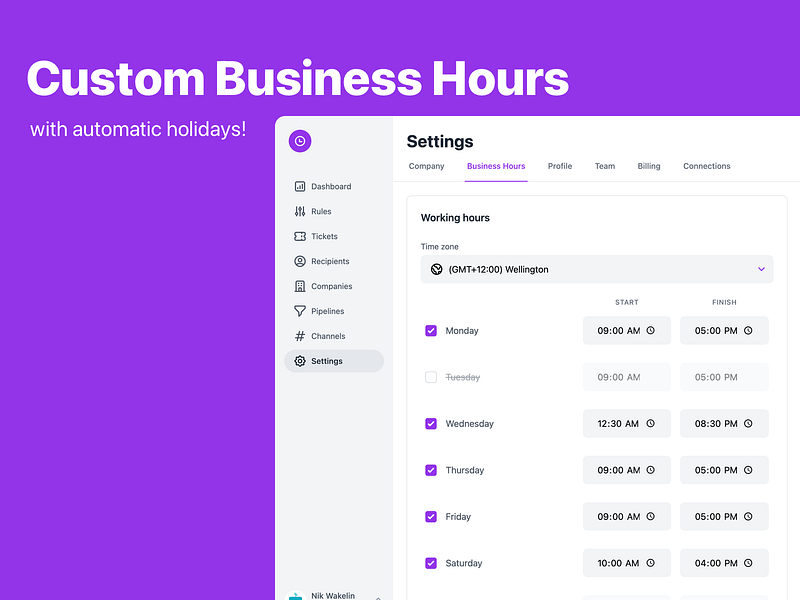Open Channels in sidebar
This screenshot has width=800, height=600.
coord(334,336)
